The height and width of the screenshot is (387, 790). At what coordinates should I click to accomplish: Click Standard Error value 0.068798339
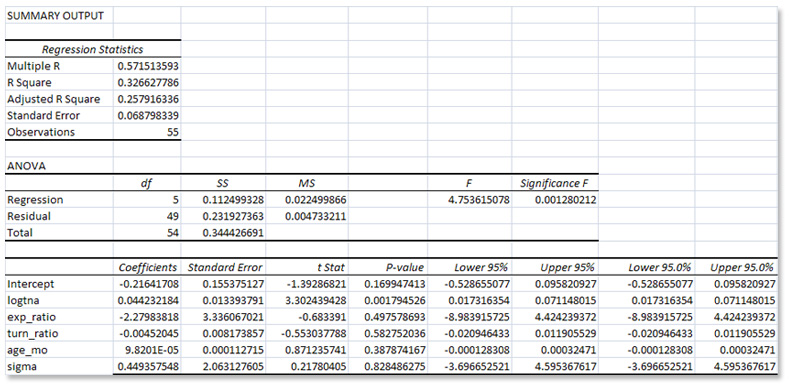pyautogui.click(x=147, y=115)
